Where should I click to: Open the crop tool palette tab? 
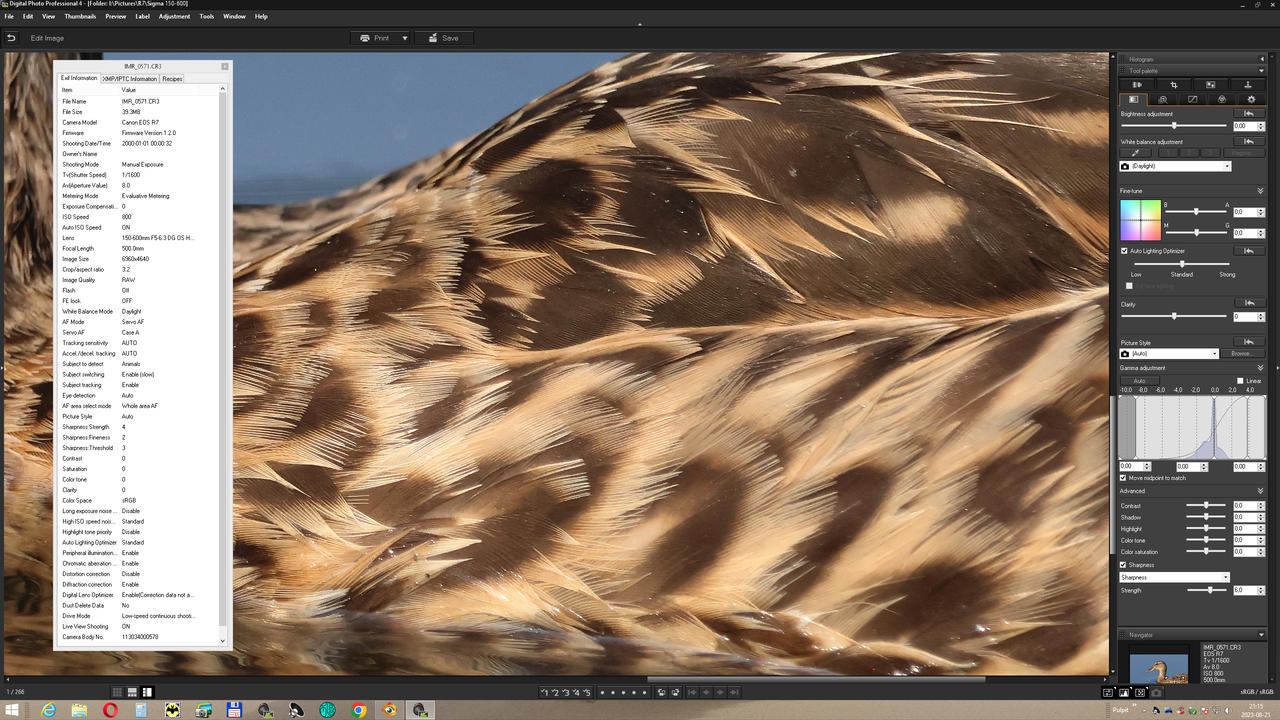click(x=1173, y=85)
